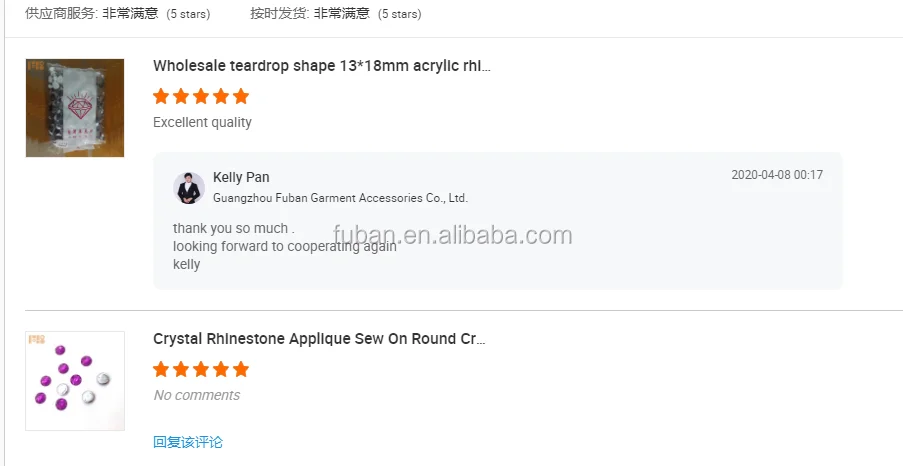Open the 'Crystal Rhinestone Applique Sew On' title

pos(319,339)
